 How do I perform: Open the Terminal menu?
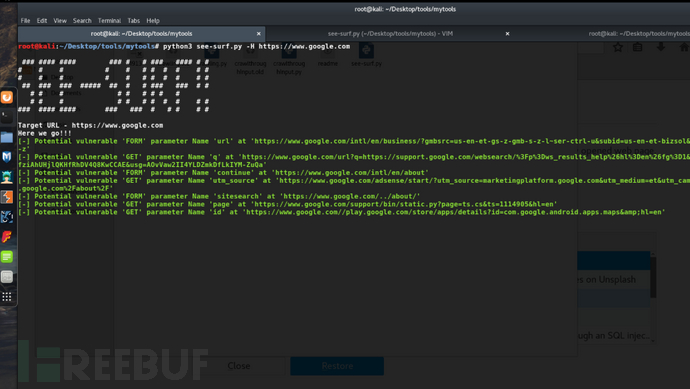[x=109, y=21]
